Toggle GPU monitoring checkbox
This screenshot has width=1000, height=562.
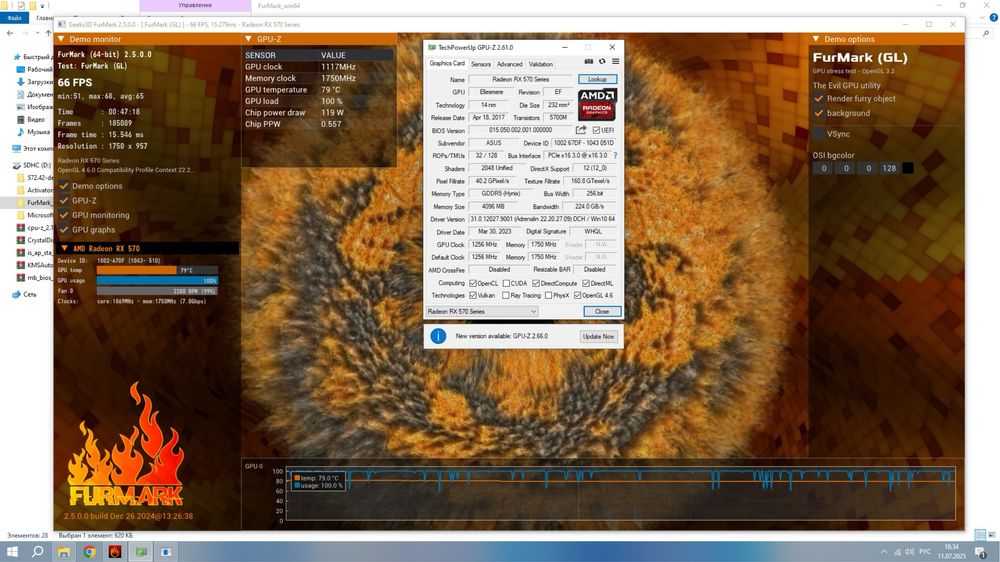(x=64, y=216)
